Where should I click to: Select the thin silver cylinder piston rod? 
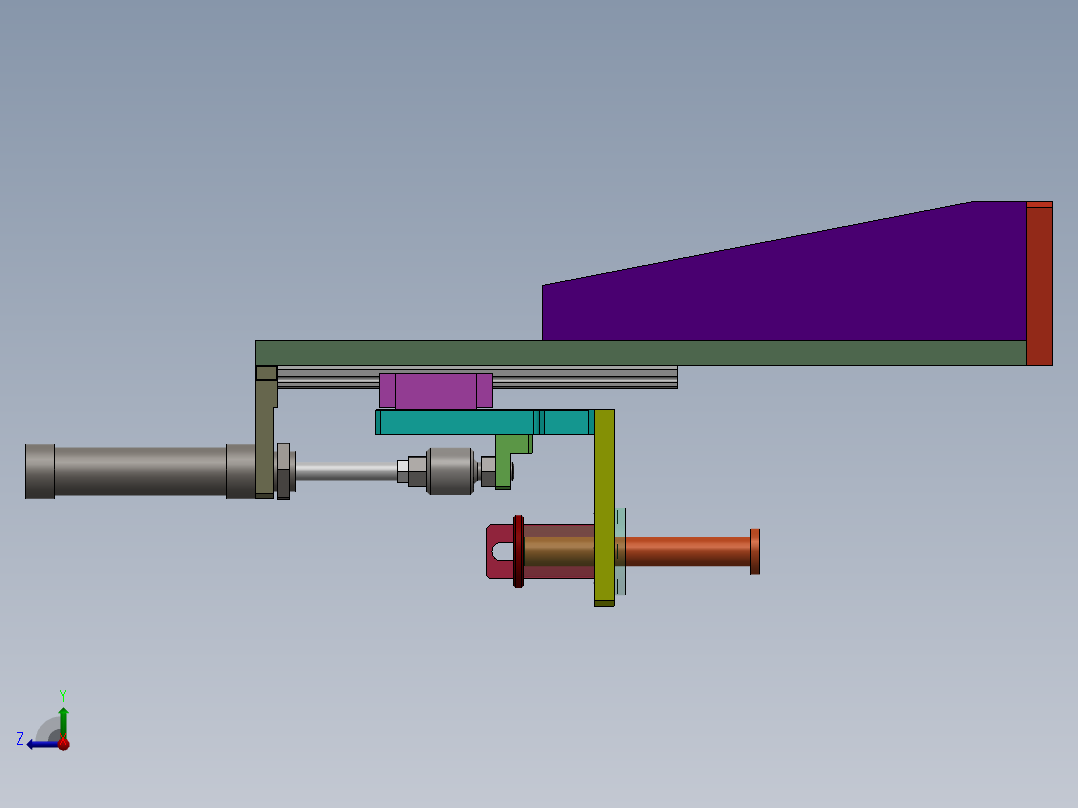pyautogui.click(x=346, y=471)
